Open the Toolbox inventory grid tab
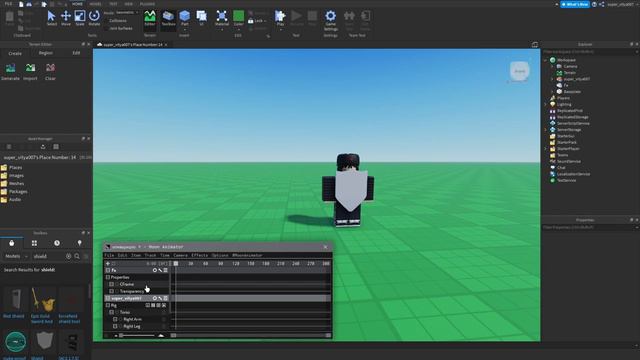This screenshot has width=640, height=360. pos(34,243)
